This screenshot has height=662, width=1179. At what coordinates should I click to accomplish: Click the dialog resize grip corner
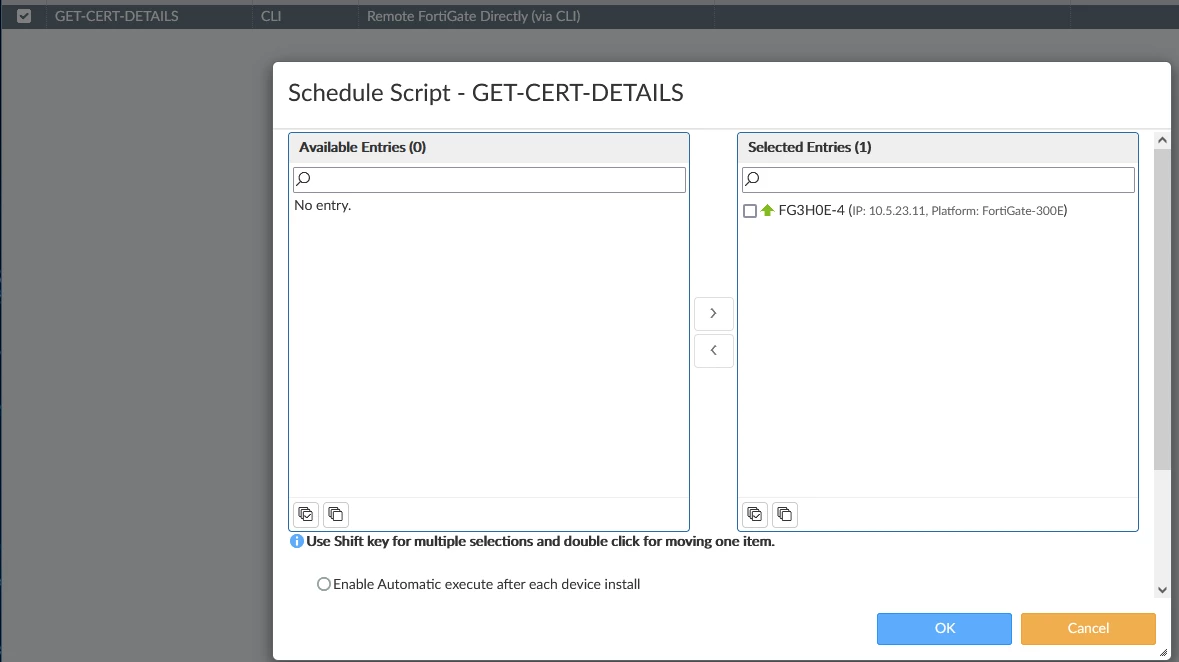(x=1164, y=653)
